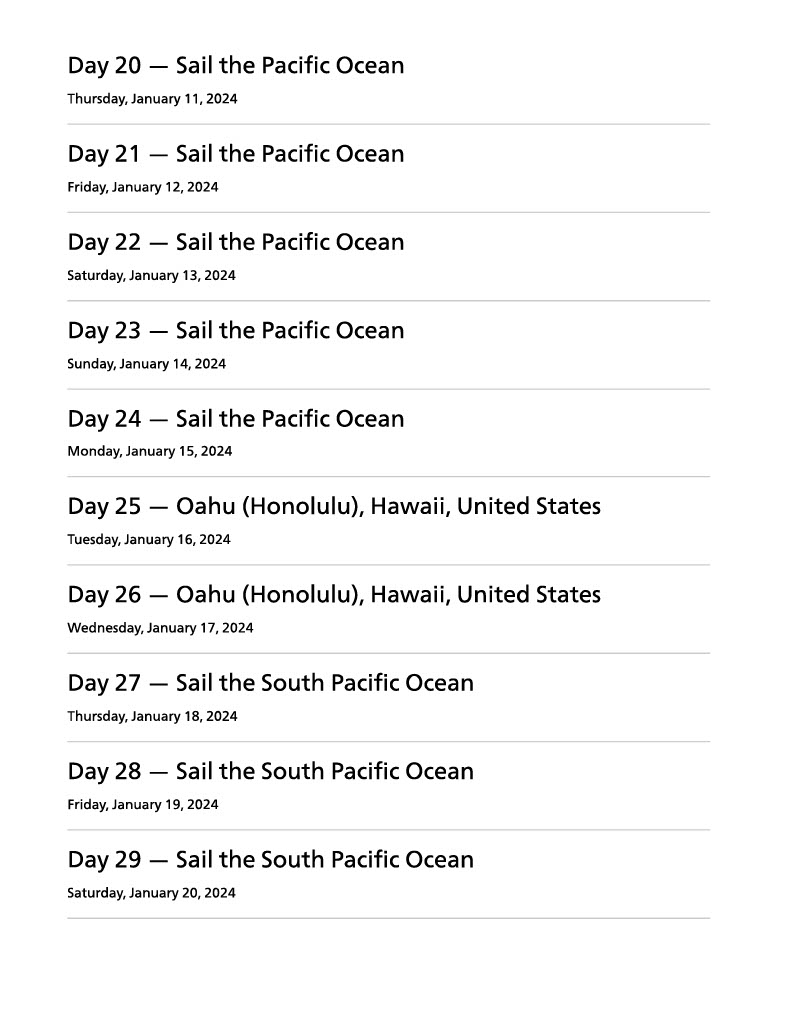This screenshot has height=1024, width=791.
Task: Click the Wednesday, January 17, 2024 date
Action: (x=160, y=628)
